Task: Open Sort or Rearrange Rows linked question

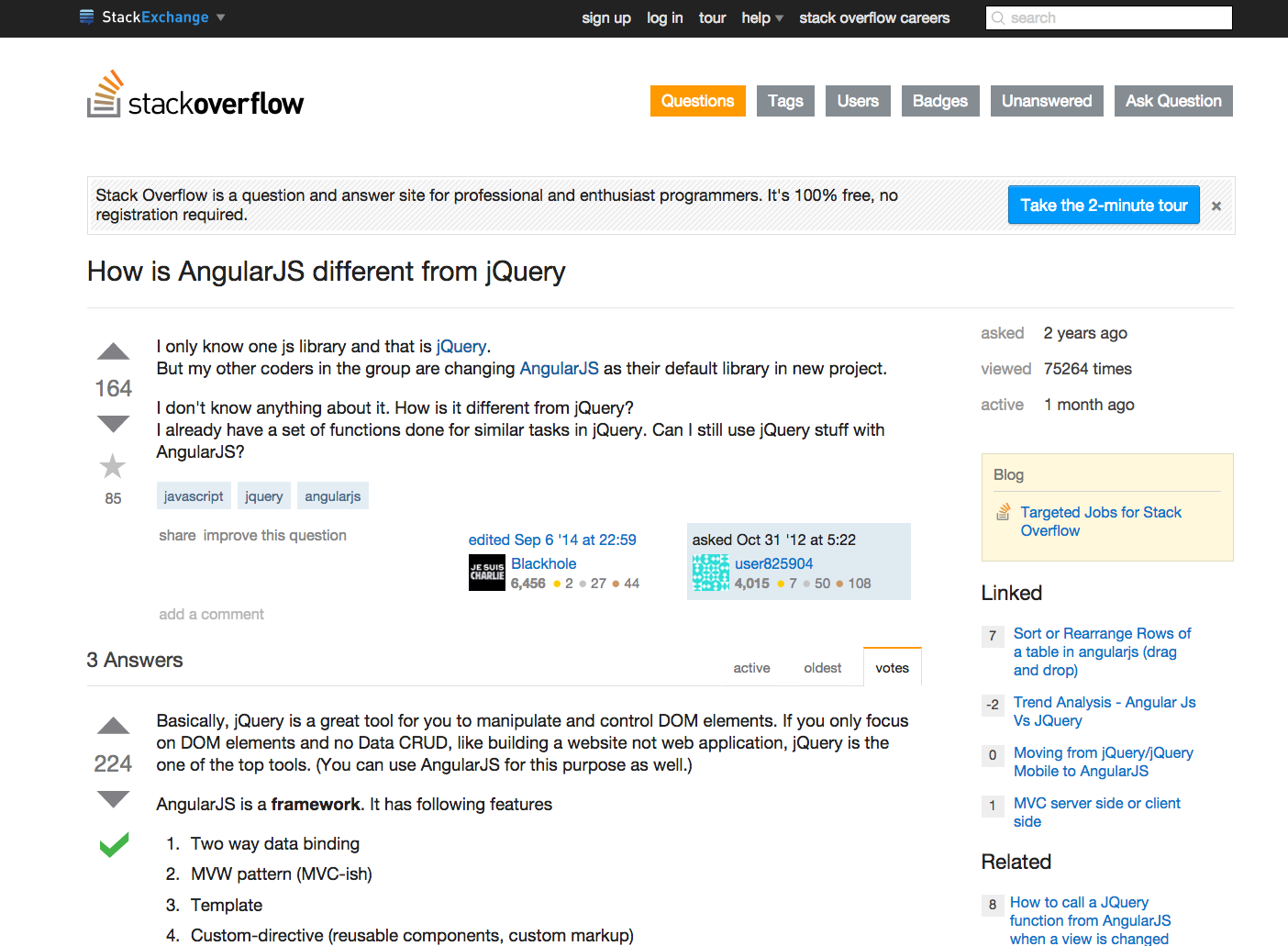Action: click(1102, 651)
